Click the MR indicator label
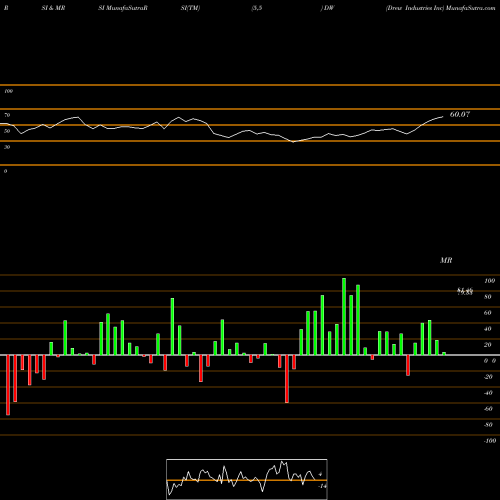 point(446,260)
